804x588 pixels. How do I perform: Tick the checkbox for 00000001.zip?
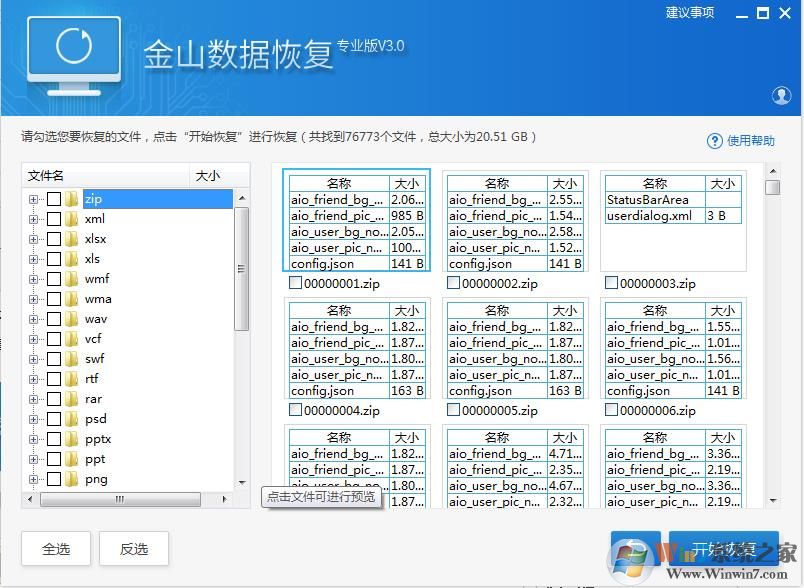[x=295, y=284]
